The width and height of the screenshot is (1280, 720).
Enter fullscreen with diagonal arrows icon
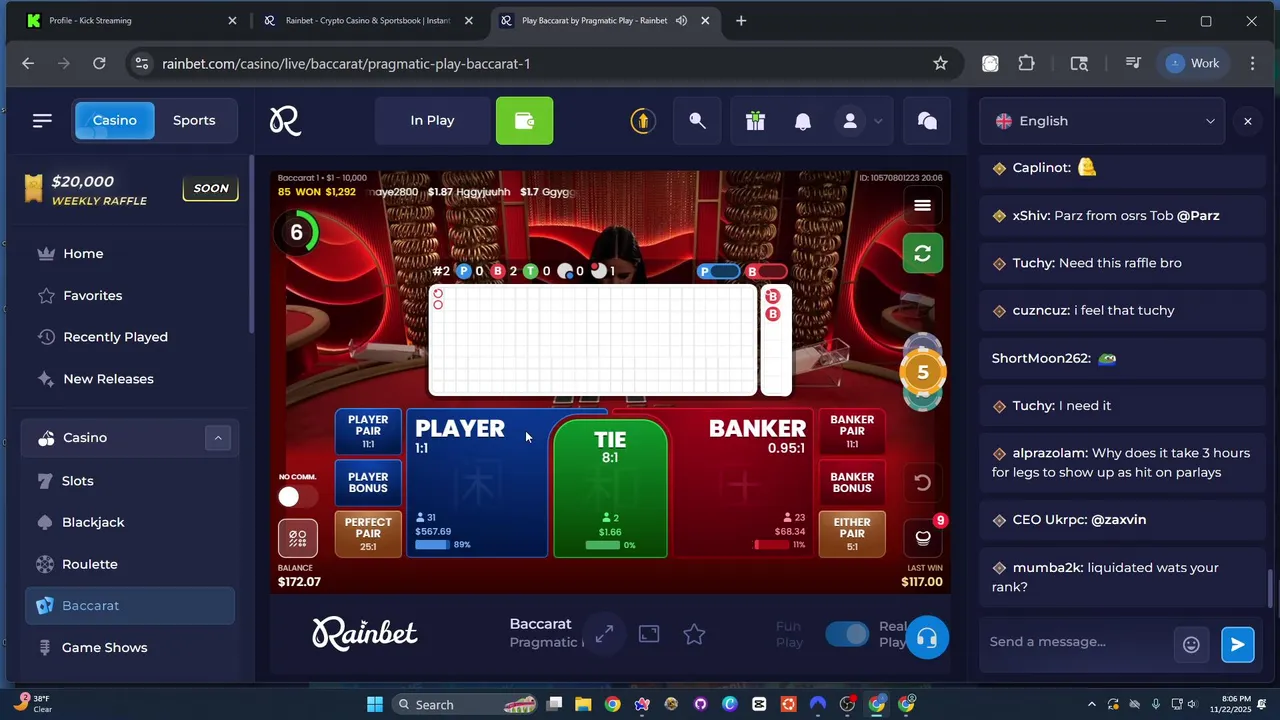coord(604,634)
